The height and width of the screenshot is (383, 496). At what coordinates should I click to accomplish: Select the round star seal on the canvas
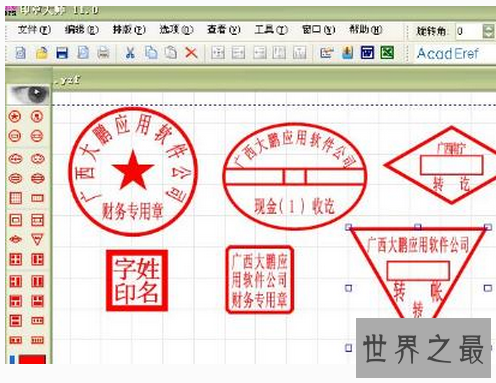(133, 172)
